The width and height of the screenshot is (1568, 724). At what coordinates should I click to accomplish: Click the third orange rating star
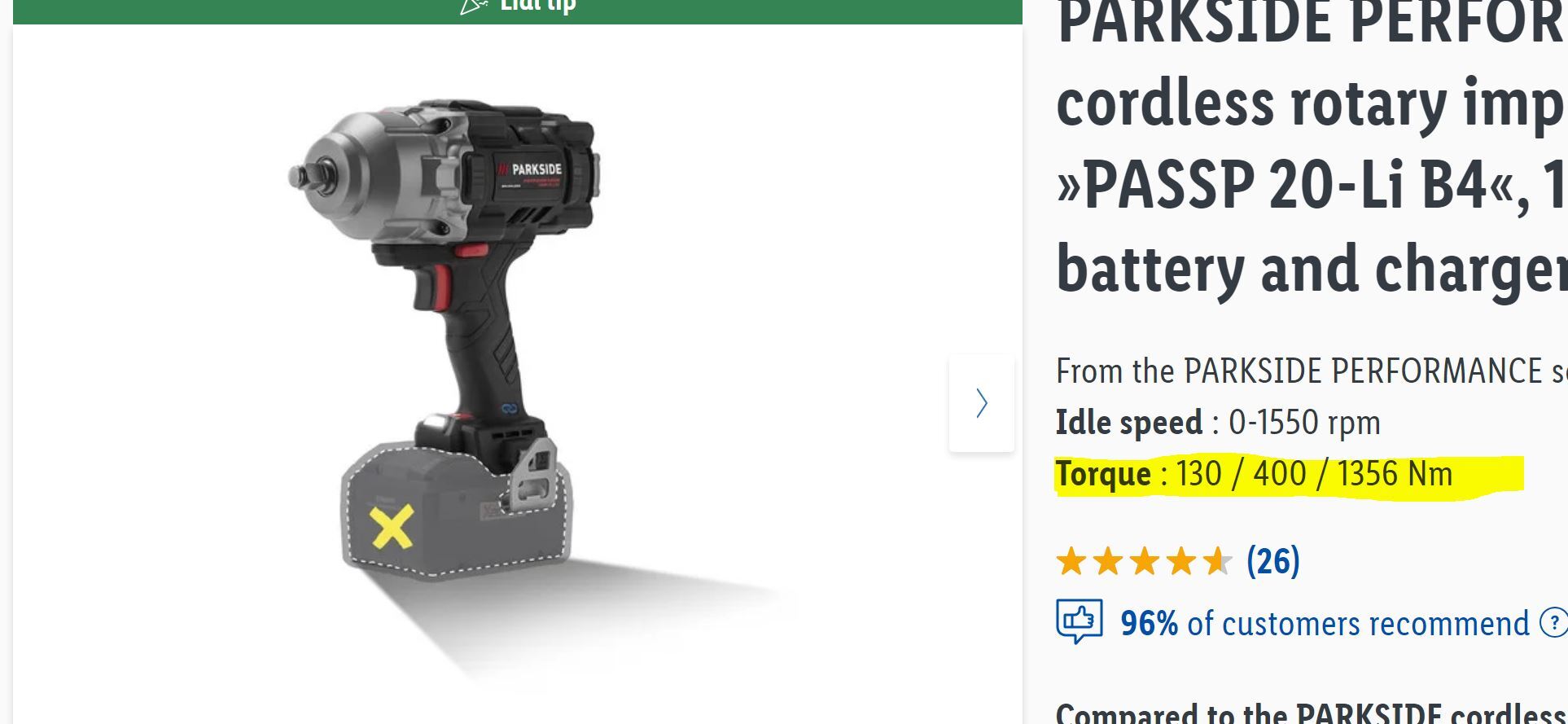(1145, 561)
